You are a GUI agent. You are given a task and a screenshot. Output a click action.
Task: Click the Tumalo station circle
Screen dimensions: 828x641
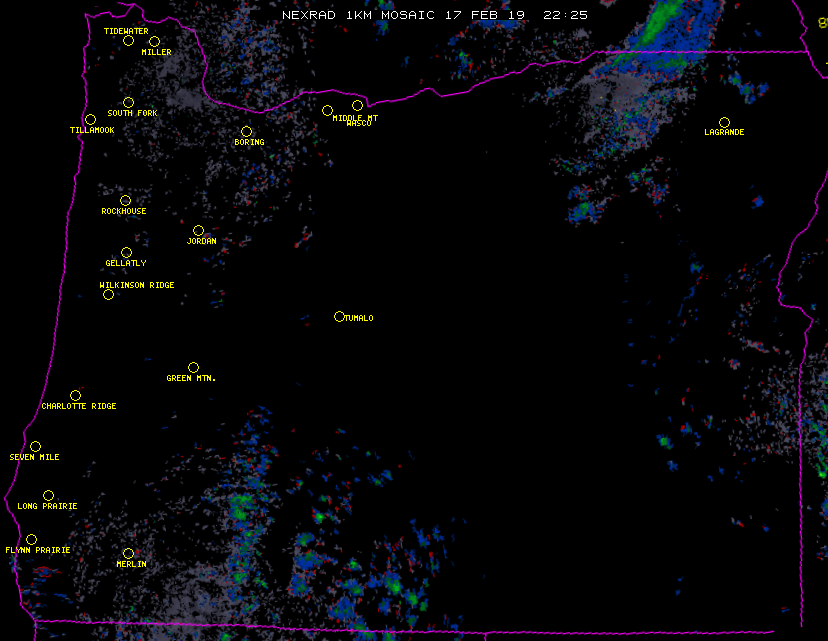[339, 316]
